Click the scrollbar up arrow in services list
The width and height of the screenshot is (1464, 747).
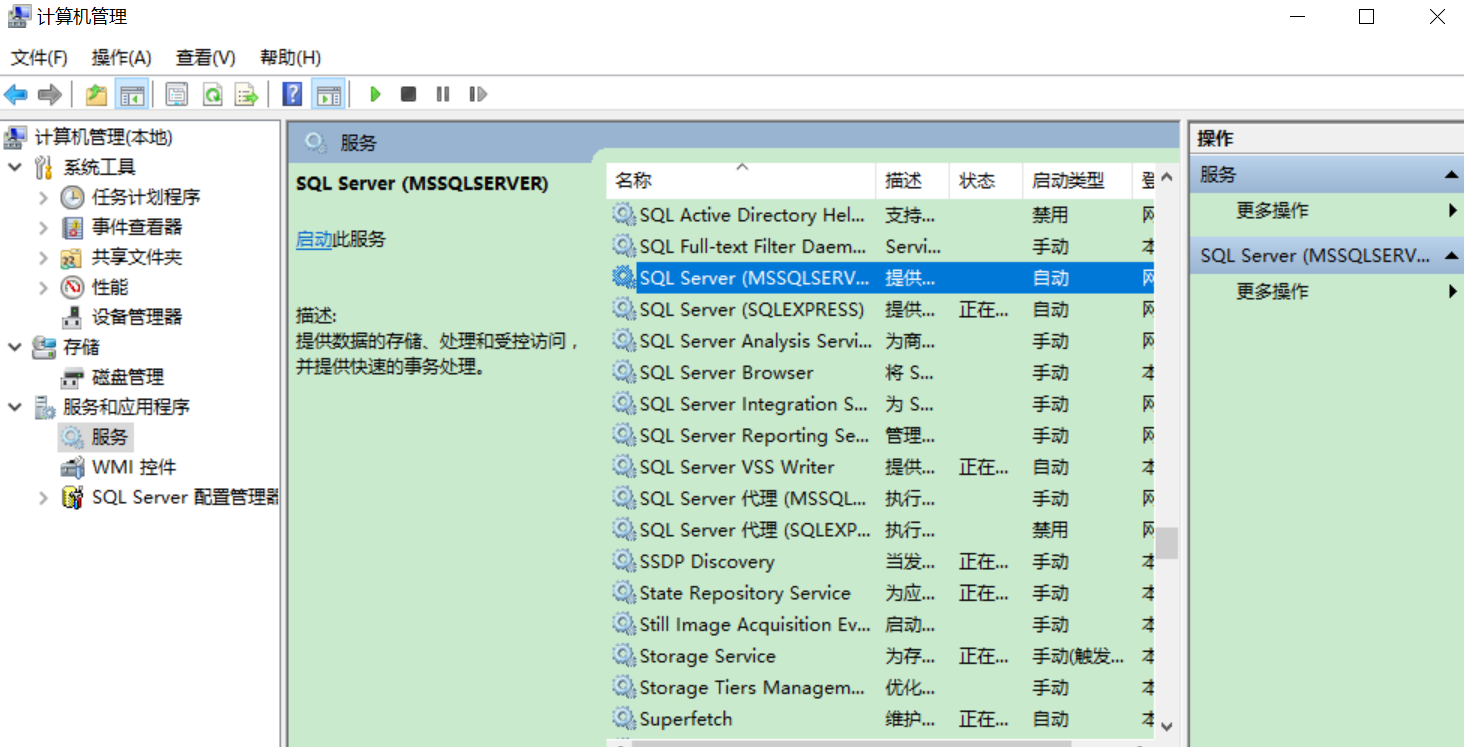(1167, 177)
